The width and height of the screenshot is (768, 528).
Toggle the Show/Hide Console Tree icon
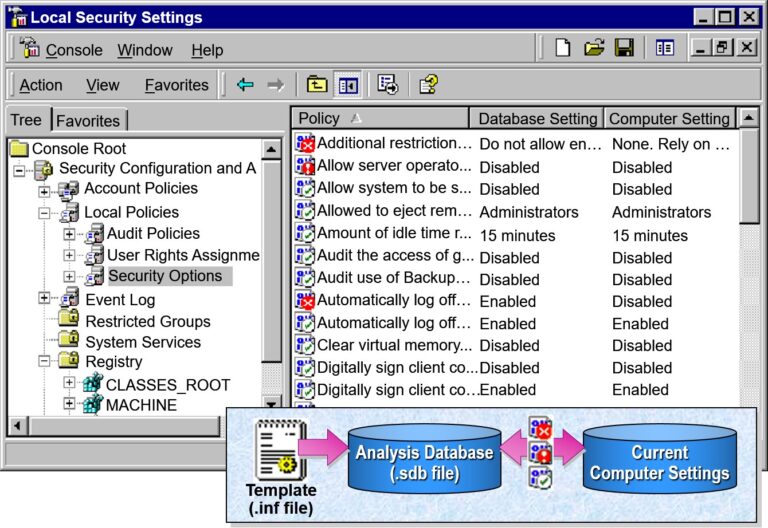pos(348,86)
